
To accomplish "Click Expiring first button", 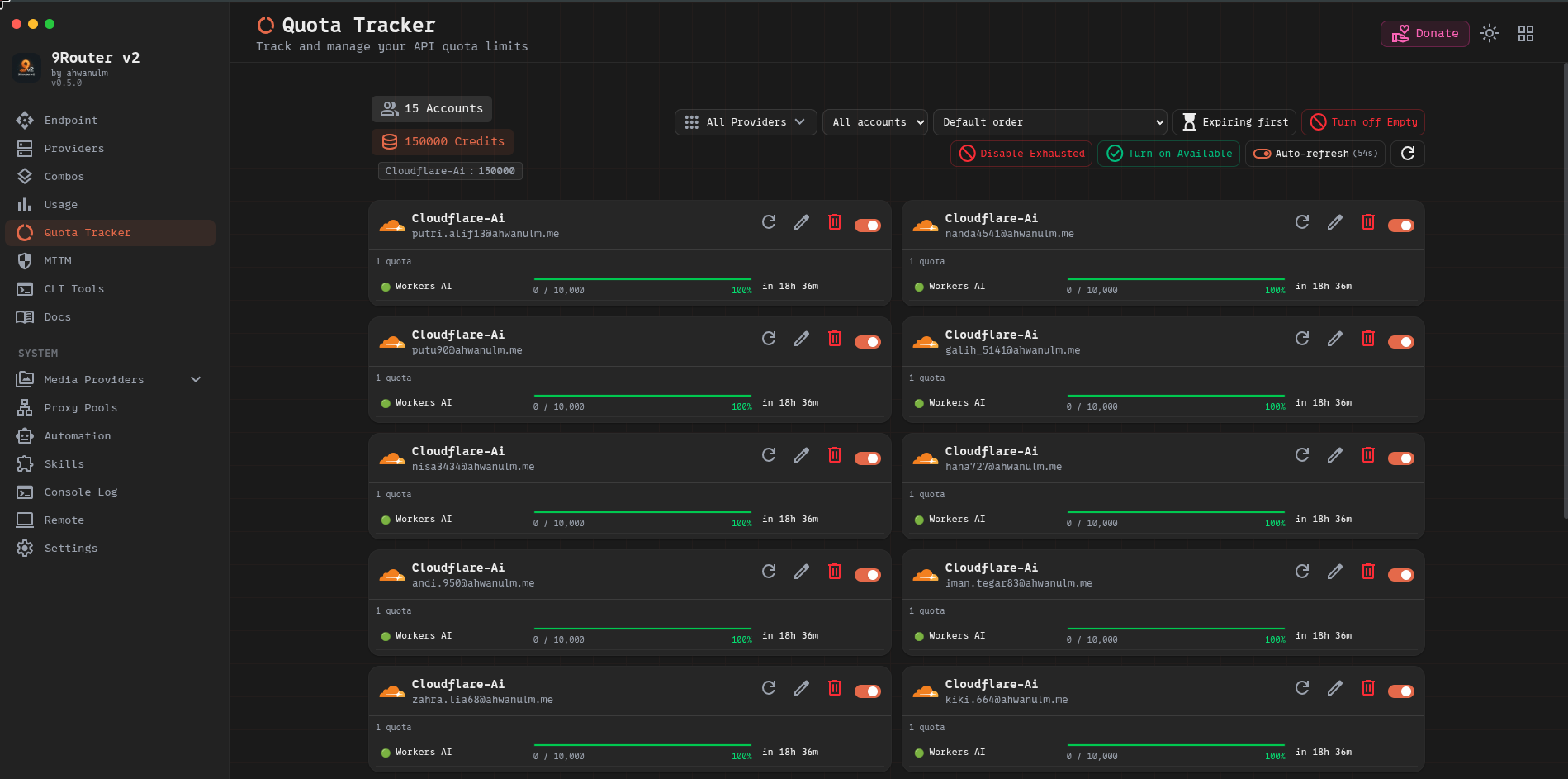I will 1234,122.
